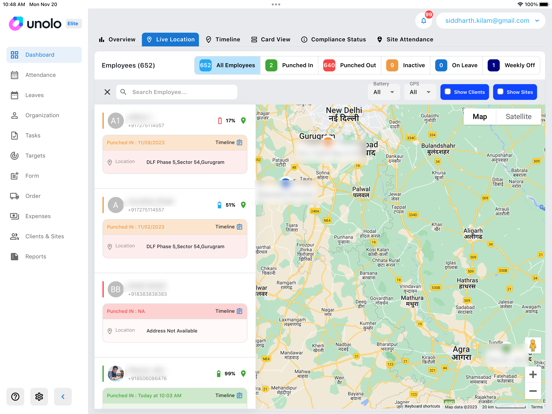
Task: Open the GPS filter dropdown
Action: click(420, 92)
